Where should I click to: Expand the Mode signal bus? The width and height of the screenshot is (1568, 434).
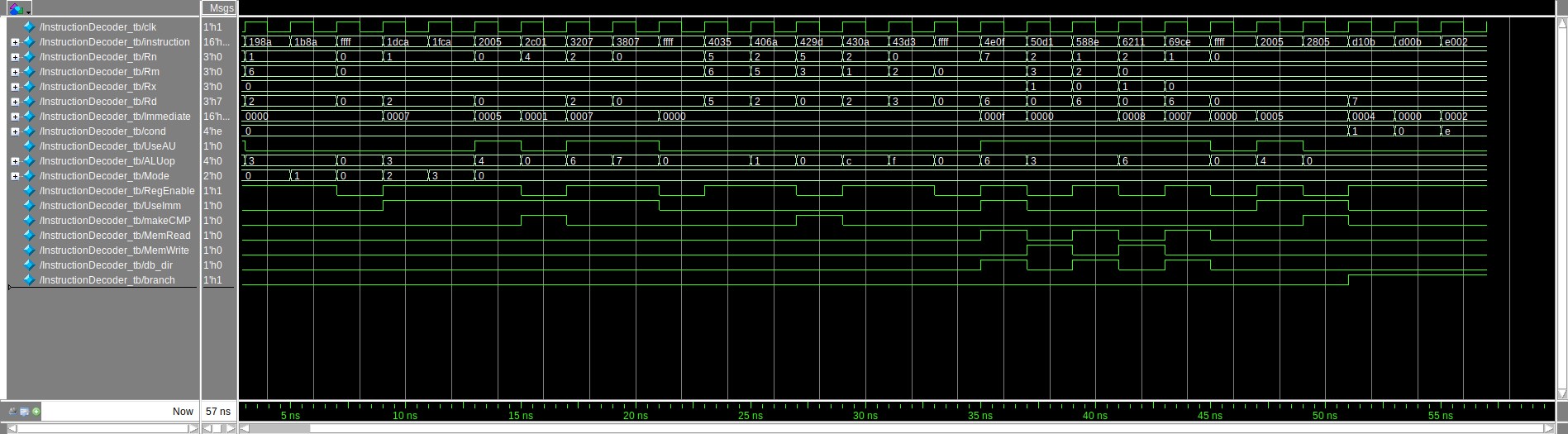point(15,176)
